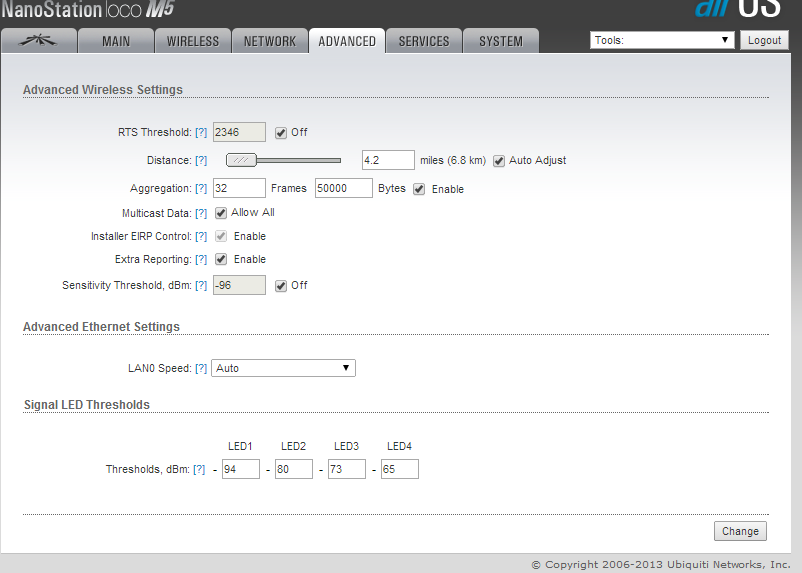Open help for Aggregation

[x=201, y=189]
